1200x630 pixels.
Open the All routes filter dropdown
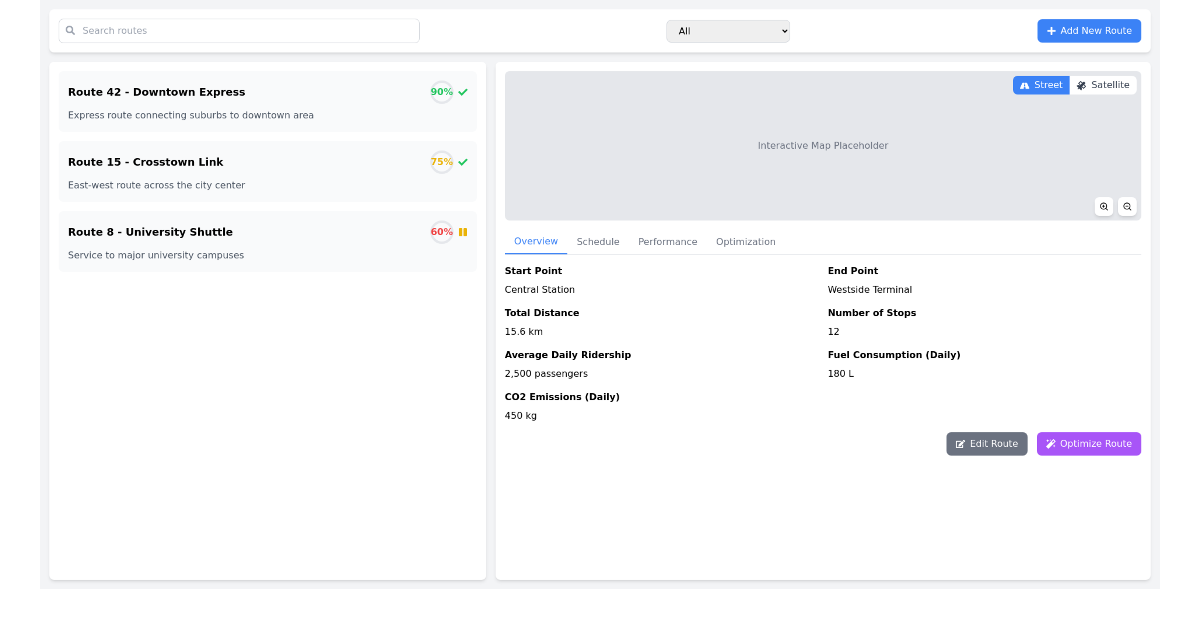coord(728,30)
